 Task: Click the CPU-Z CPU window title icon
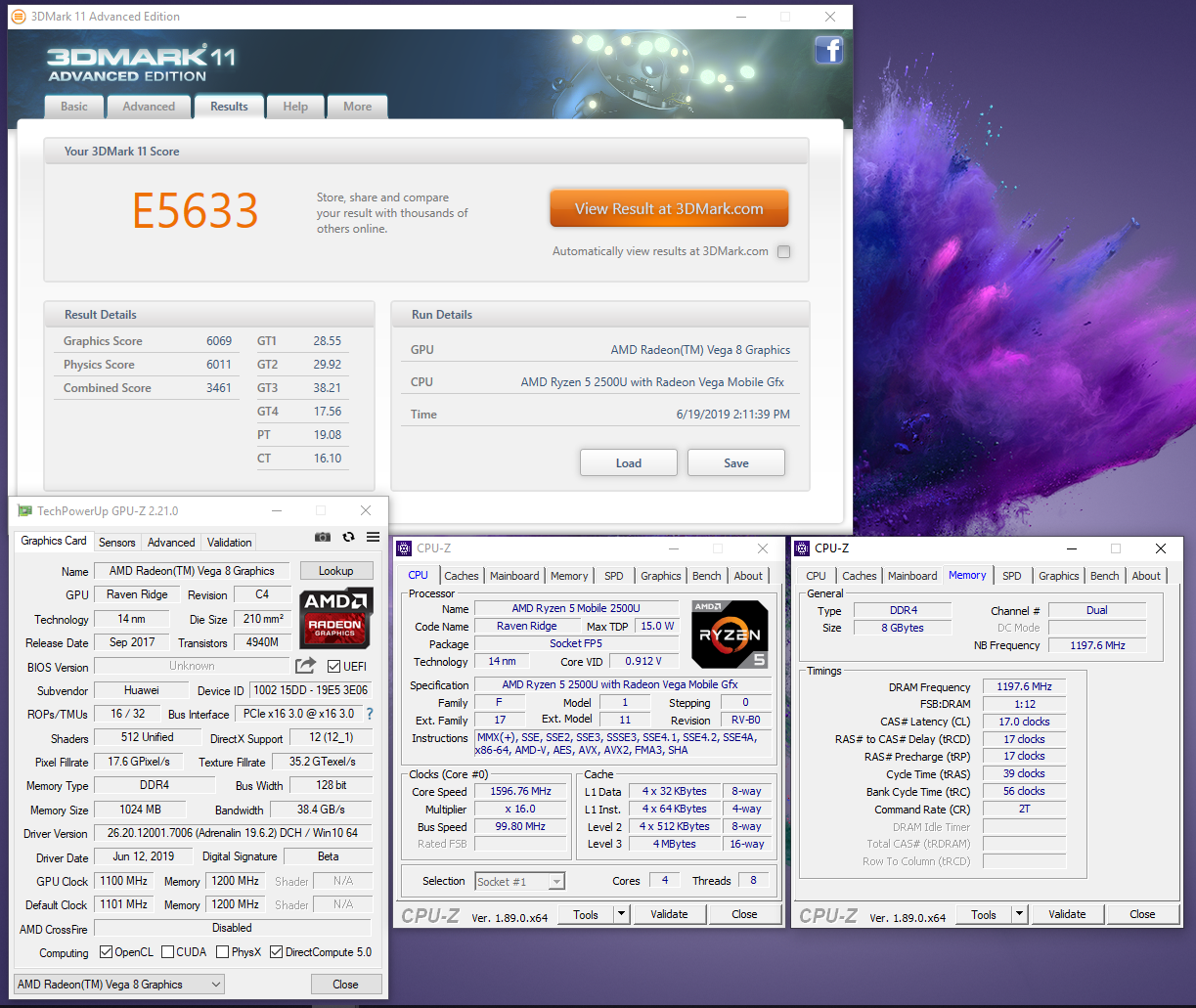coord(404,548)
